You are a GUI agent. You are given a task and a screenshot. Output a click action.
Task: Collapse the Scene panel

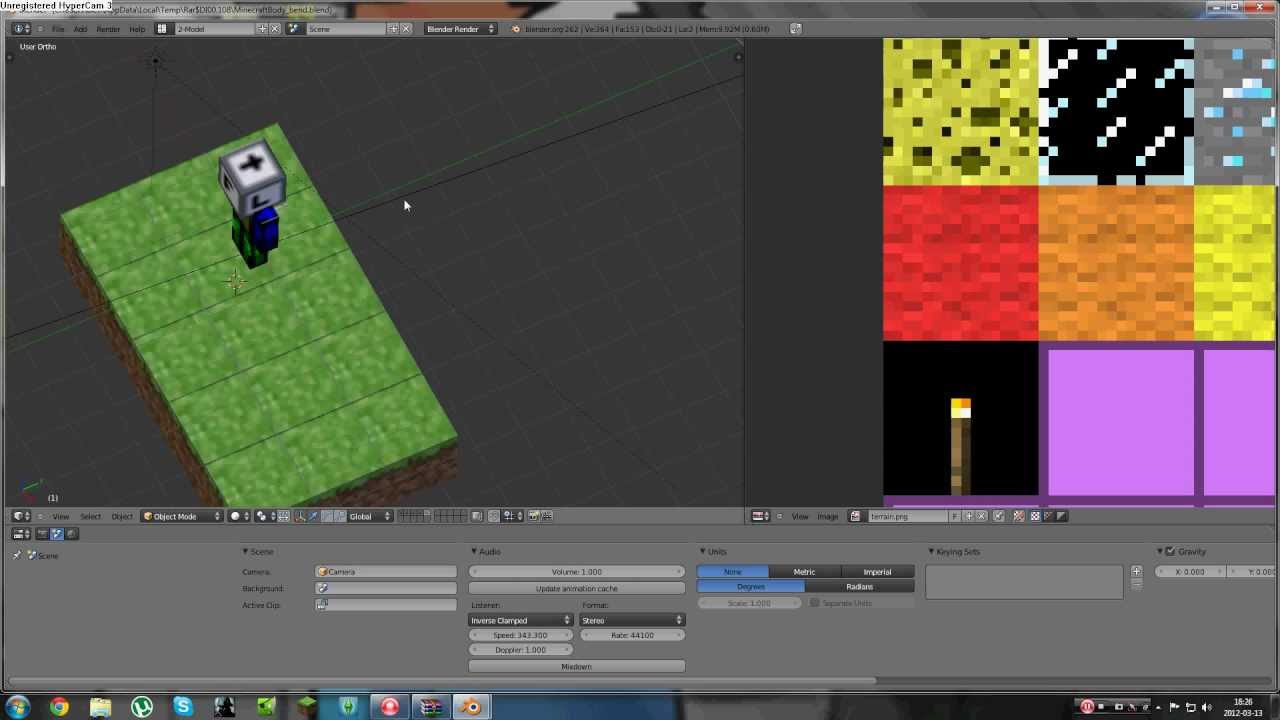[245, 551]
